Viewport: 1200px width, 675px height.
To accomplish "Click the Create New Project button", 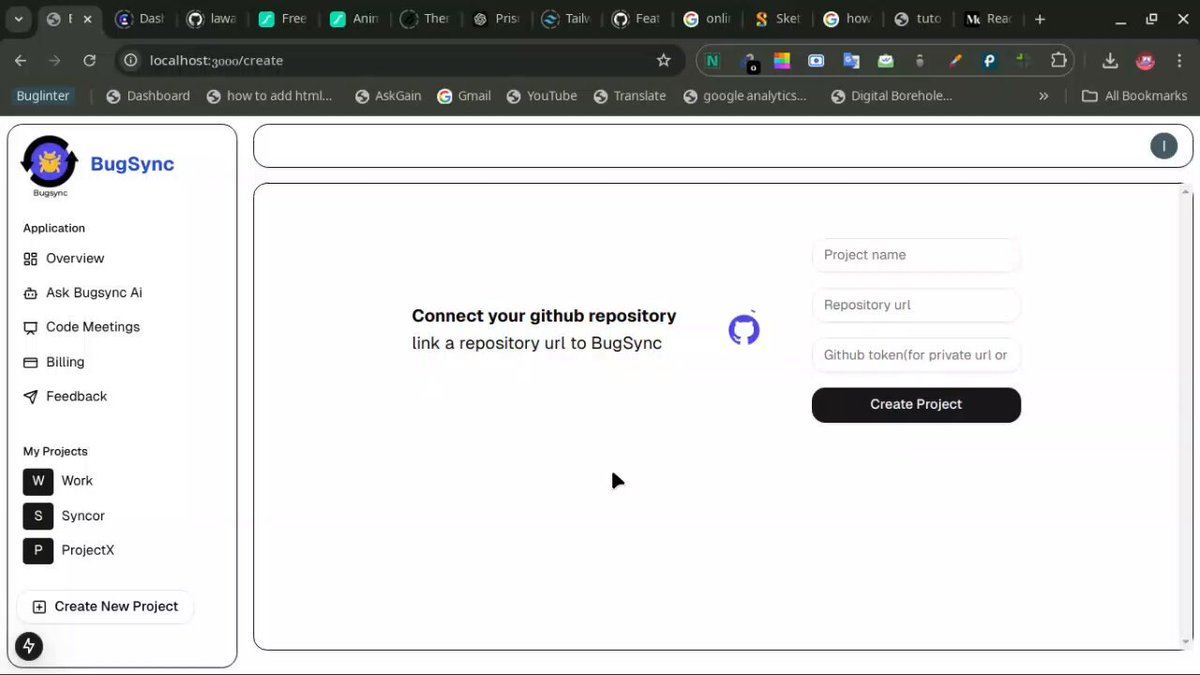I will 105,606.
